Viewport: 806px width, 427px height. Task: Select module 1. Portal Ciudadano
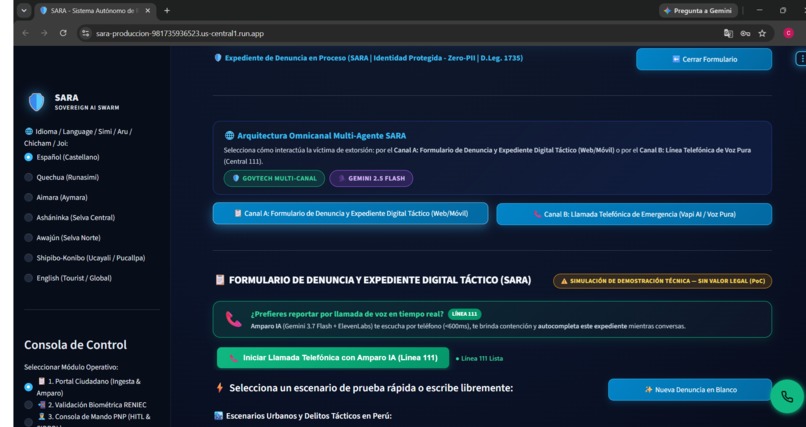(x=83, y=387)
